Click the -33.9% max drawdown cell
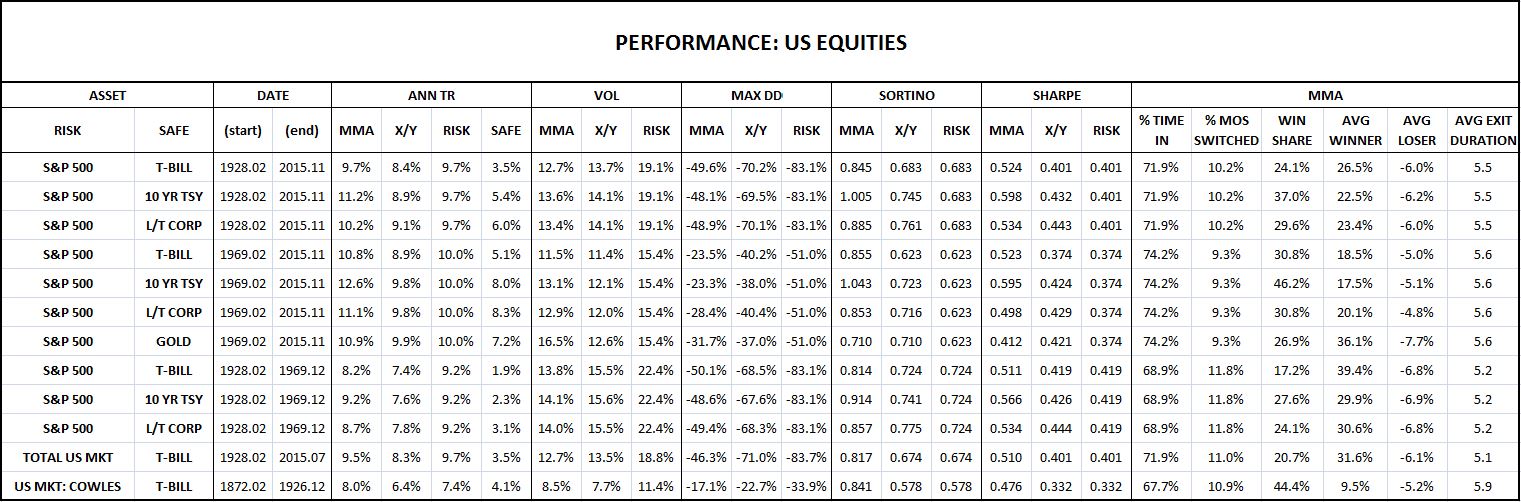 tap(806, 486)
